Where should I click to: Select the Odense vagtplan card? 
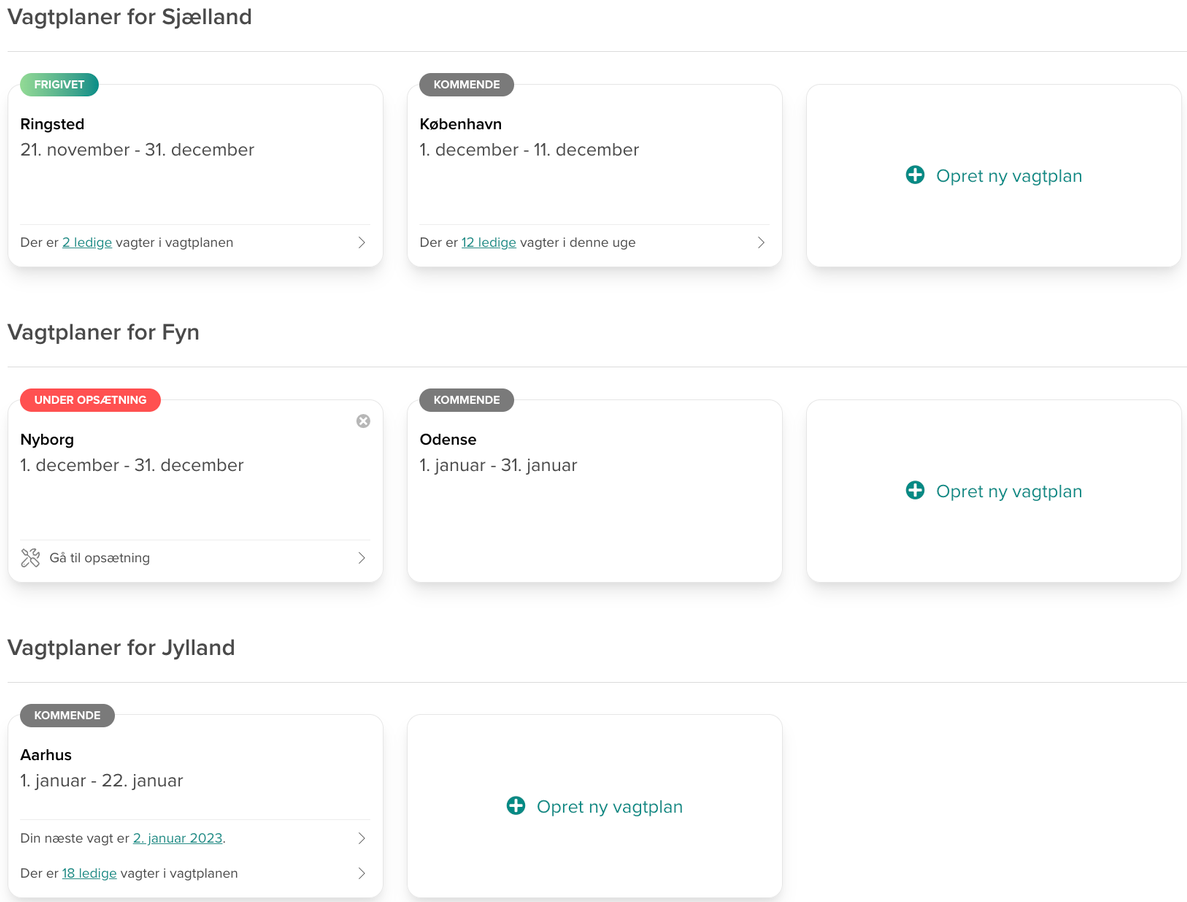(x=594, y=490)
